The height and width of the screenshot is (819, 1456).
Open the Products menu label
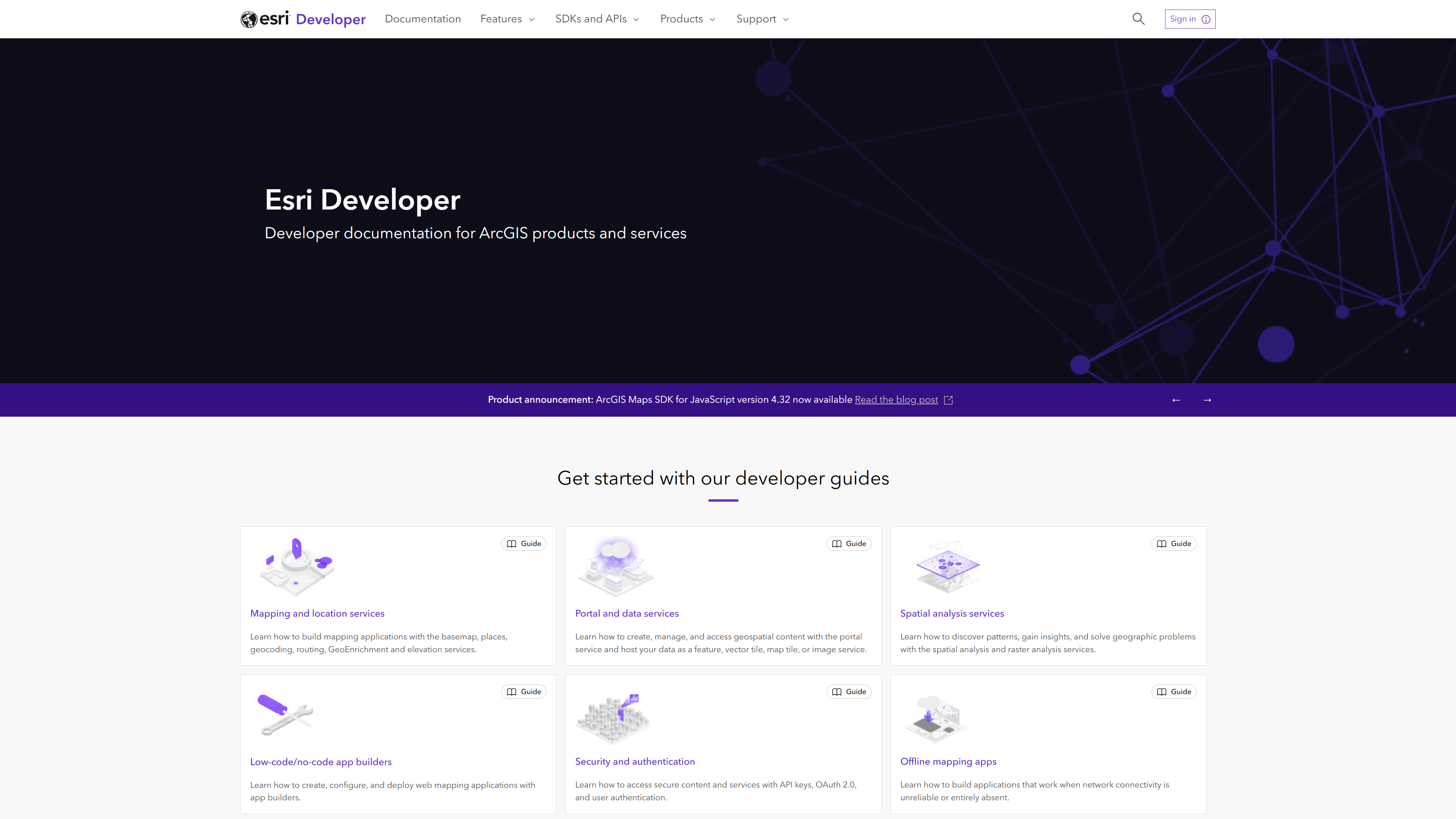tap(681, 19)
